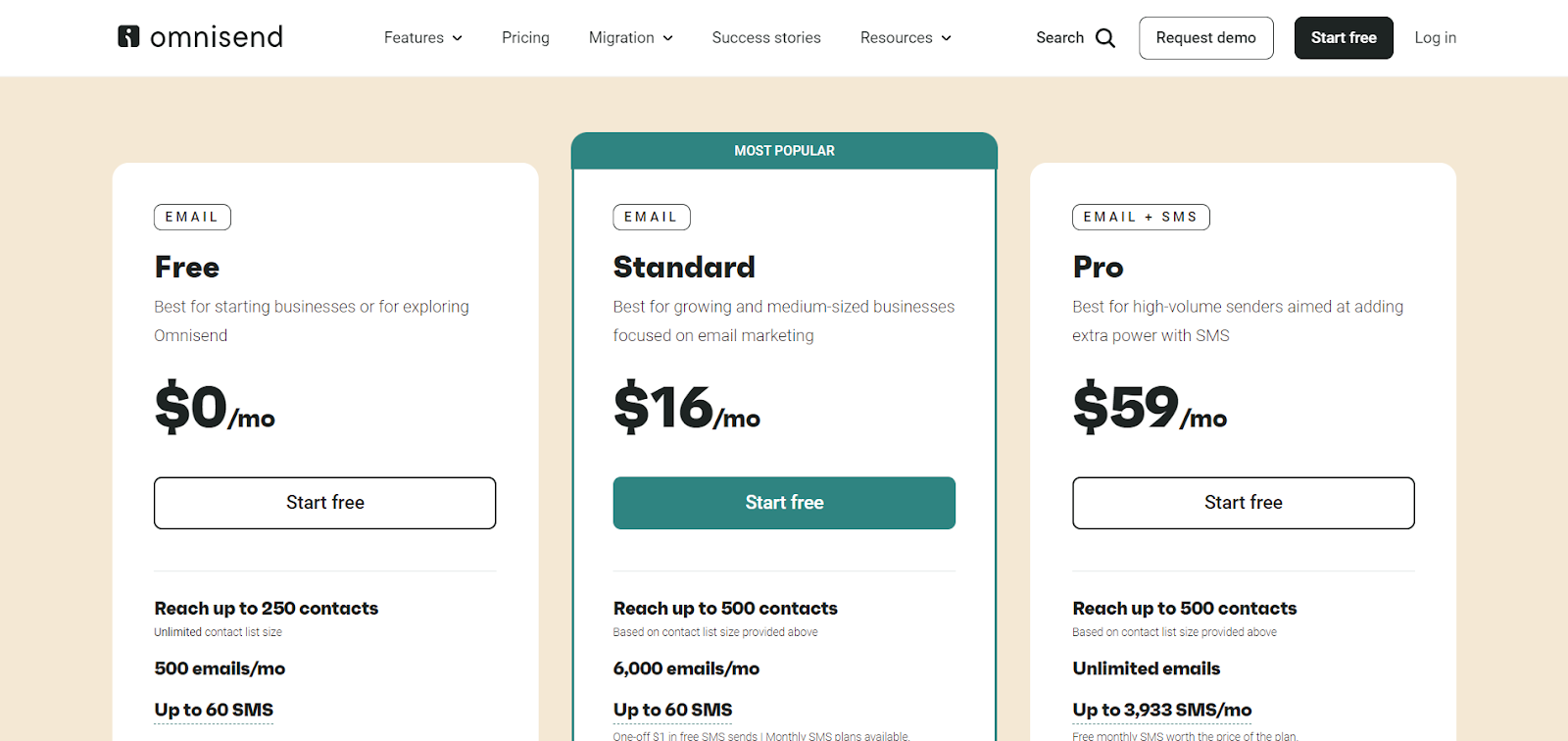The image size is (1568, 741).
Task: Start free on the Standard plan
Action: click(784, 503)
